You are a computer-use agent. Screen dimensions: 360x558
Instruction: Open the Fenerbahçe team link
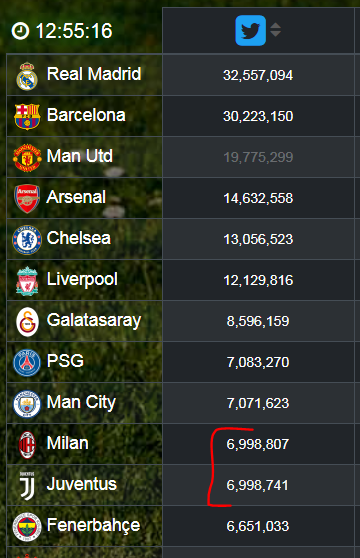coord(94,526)
